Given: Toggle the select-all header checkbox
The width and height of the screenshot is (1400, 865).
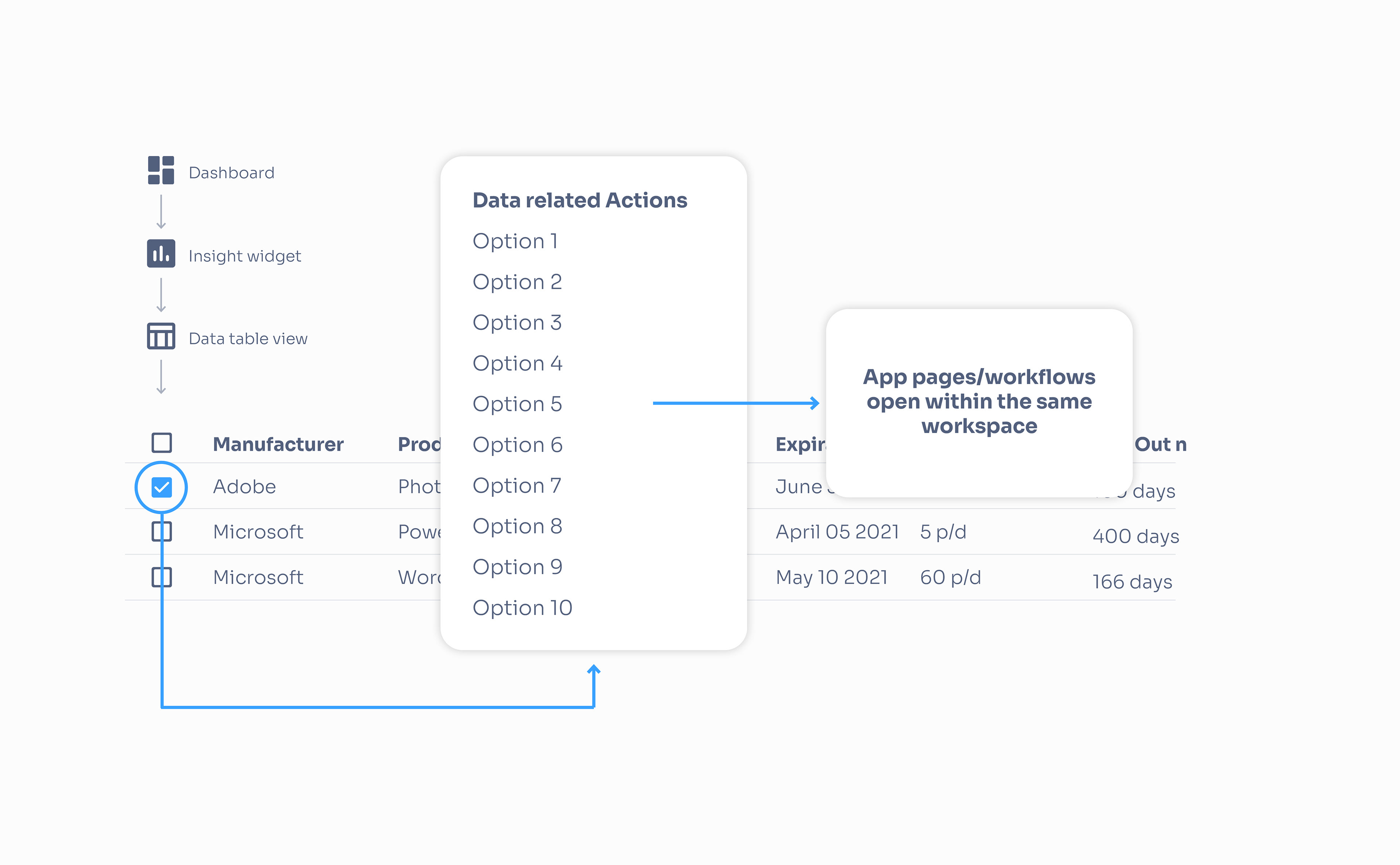Looking at the screenshot, I should 162,443.
